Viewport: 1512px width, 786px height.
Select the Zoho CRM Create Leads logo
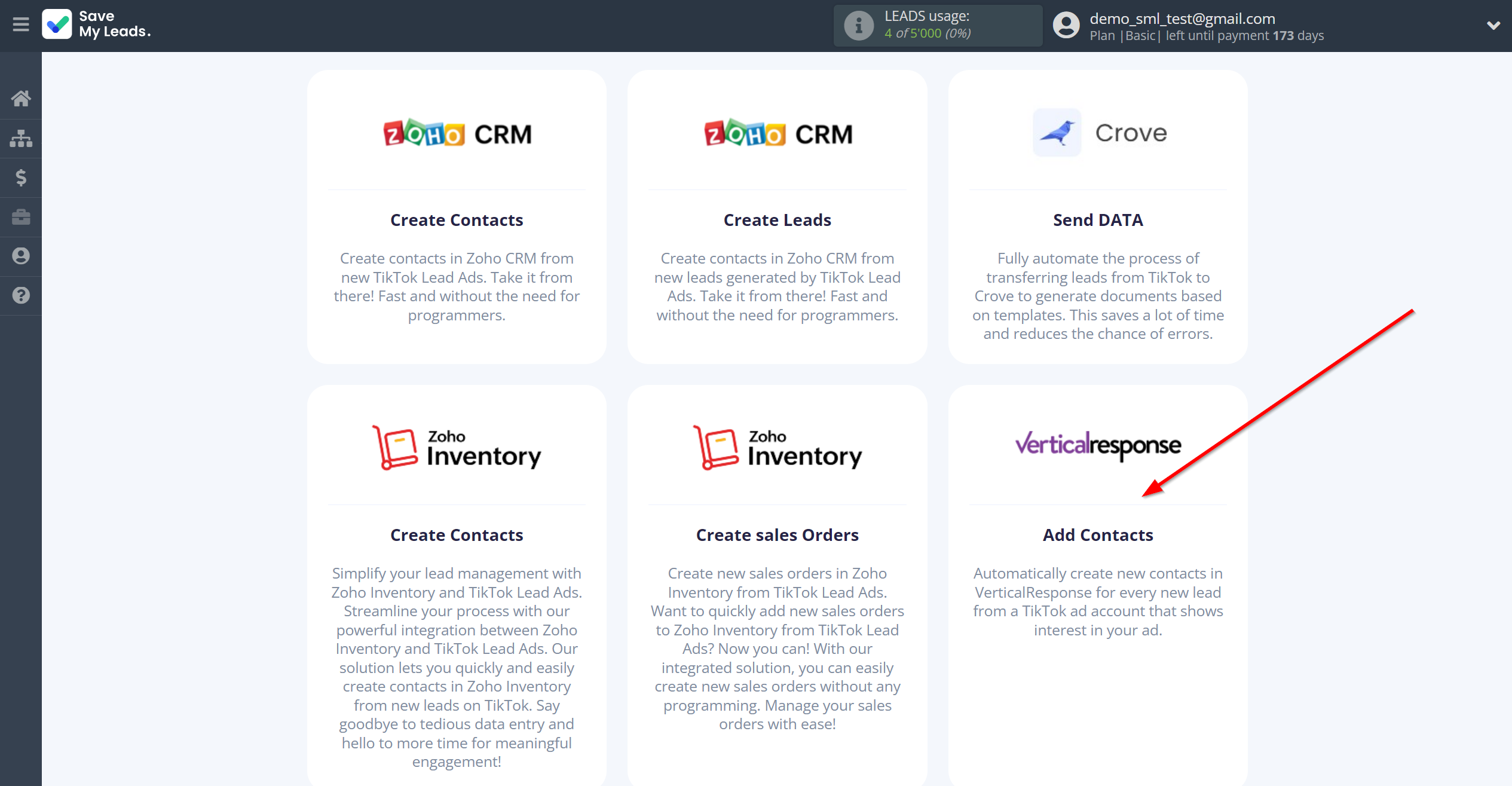(x=778, y=133)
